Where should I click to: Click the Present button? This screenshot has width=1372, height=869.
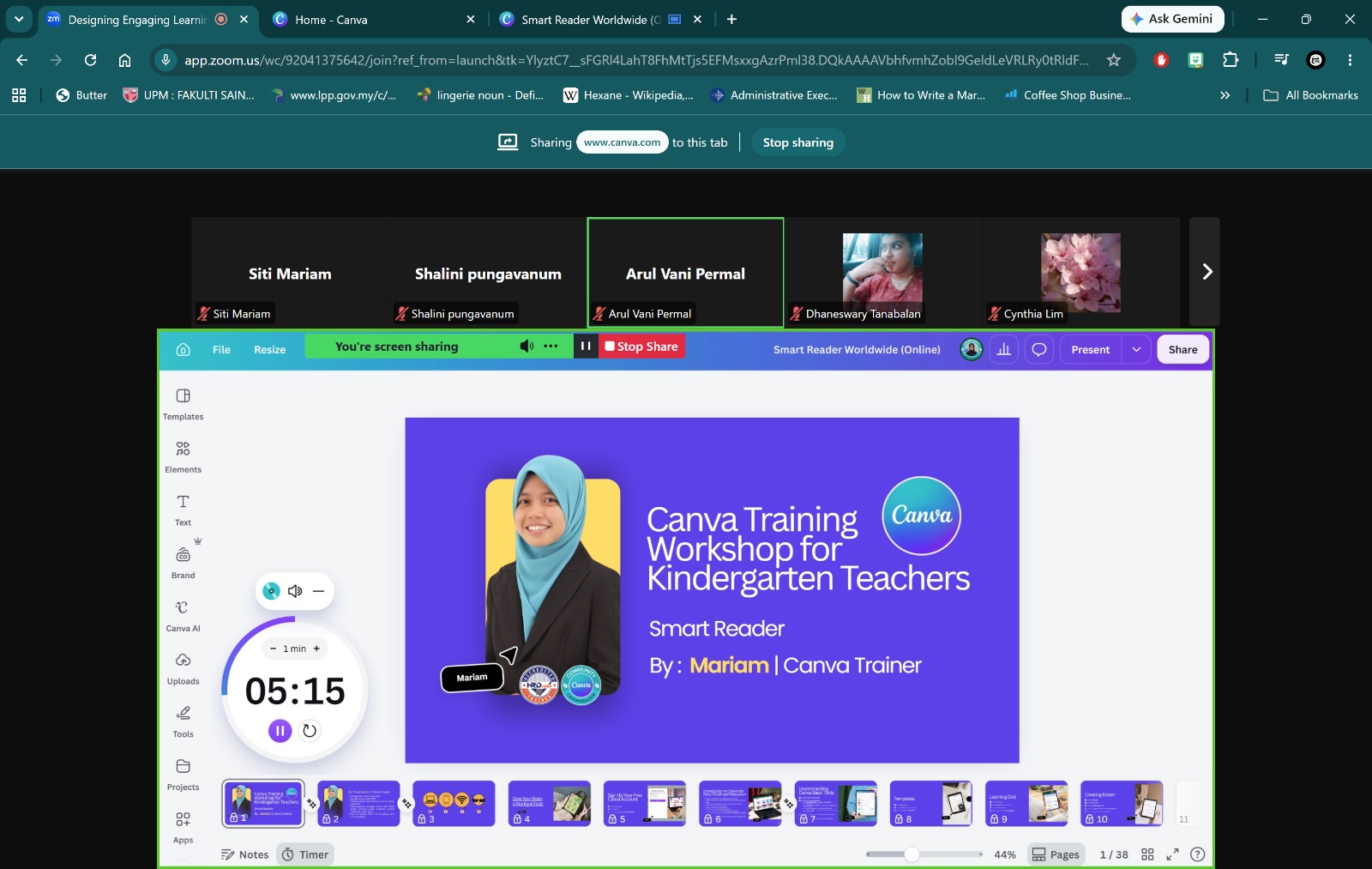pos(1090,349)
